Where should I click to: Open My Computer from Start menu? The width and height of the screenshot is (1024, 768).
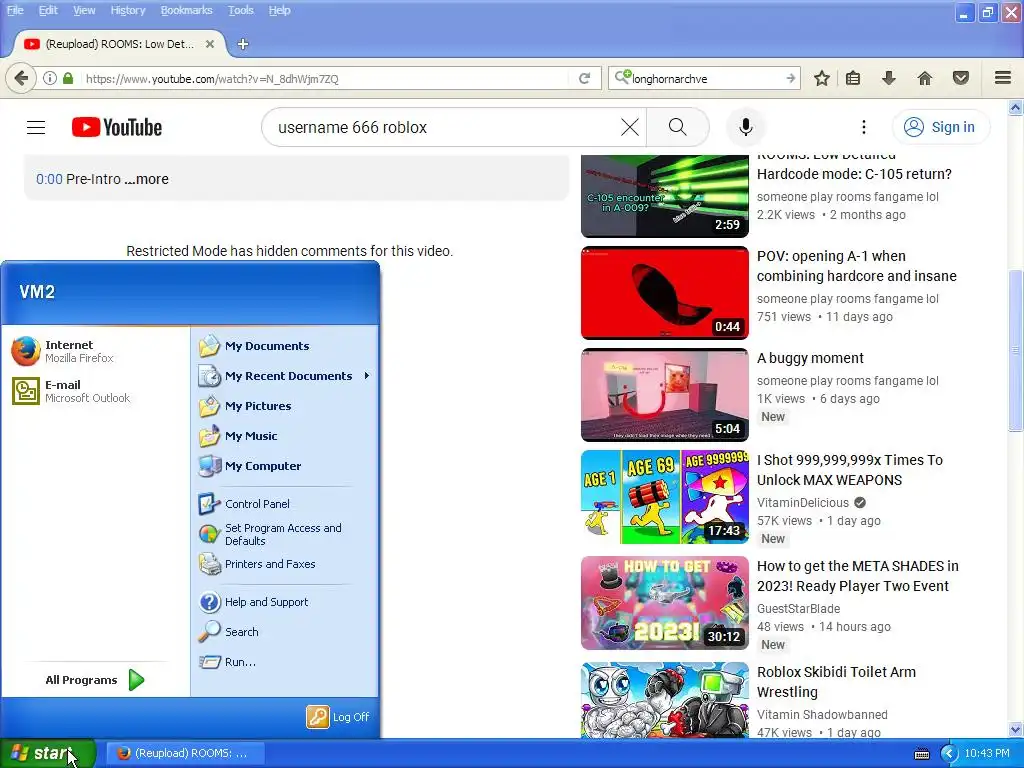pyautogui.click(x=285, y=466)
